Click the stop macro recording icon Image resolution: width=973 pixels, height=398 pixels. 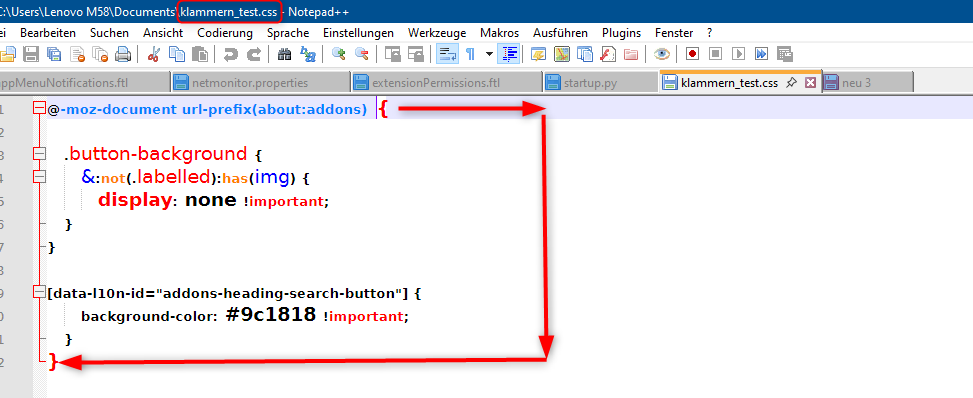coord(715,55)
